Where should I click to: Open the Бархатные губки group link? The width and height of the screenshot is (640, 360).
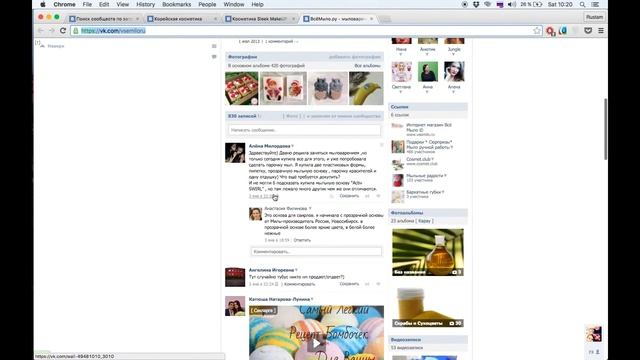[x=424, y=192]
